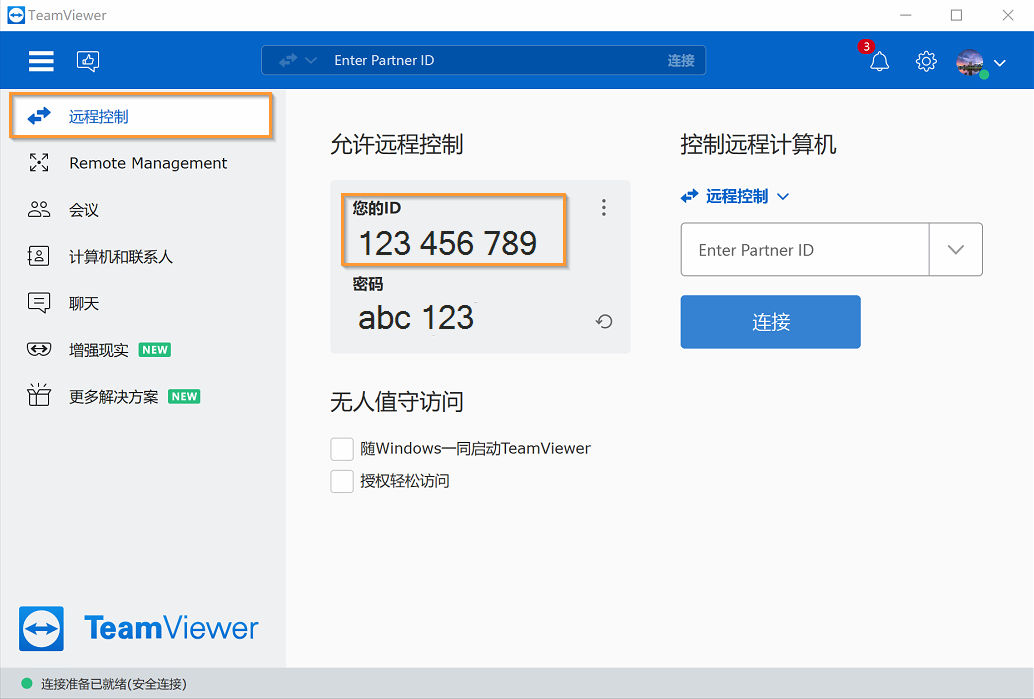Image resolution: width=1034 pixels, height=699 pixels.
Task: Click the NEW badge beside 增强现实
Action: point(155,350)
